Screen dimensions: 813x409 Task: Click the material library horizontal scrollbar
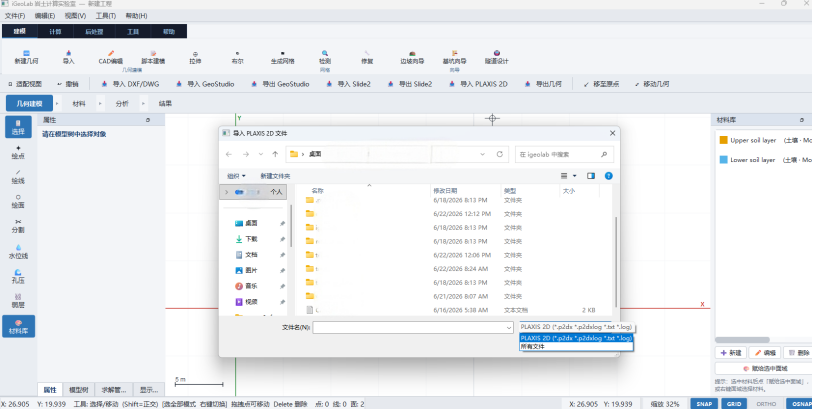[x=742, y=340]
